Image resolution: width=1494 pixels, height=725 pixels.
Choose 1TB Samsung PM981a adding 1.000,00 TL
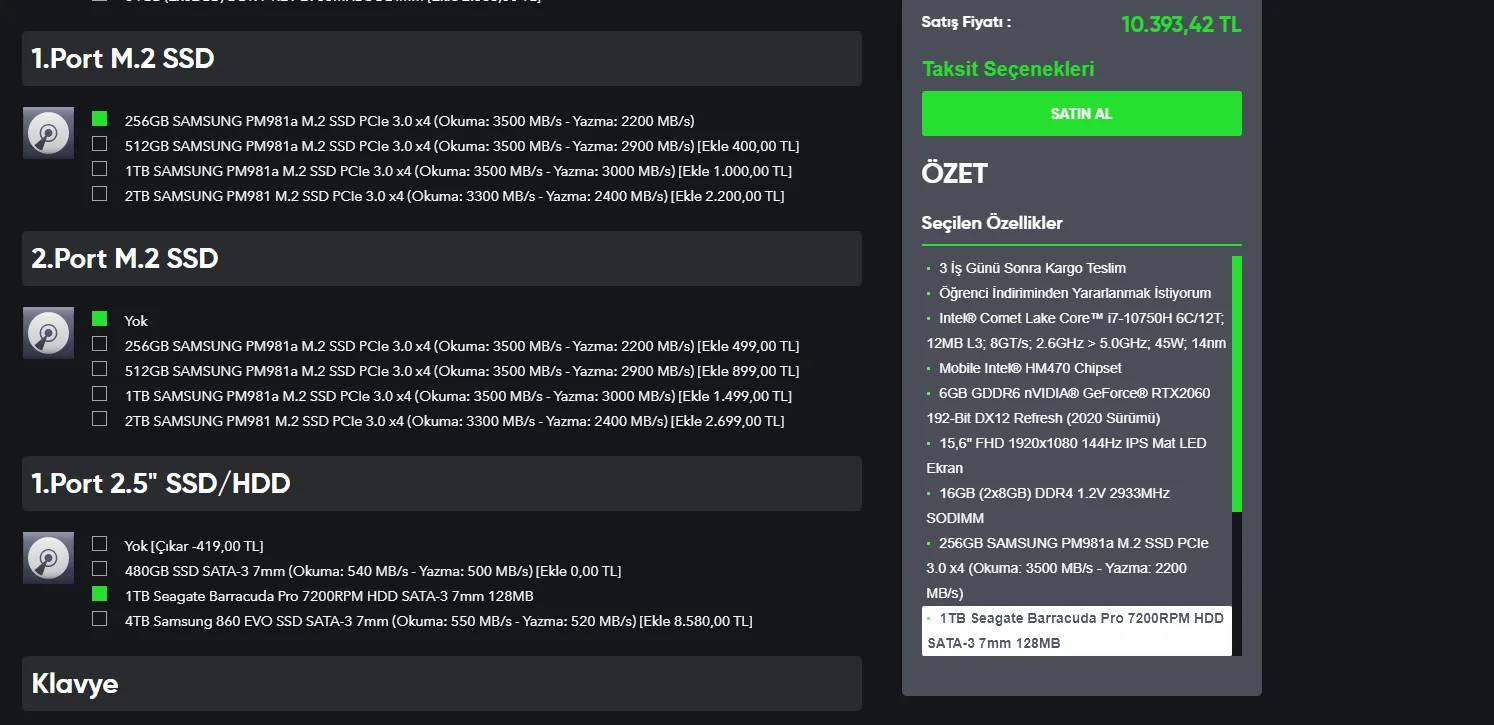pyautogui.click(x=99, y=169)
